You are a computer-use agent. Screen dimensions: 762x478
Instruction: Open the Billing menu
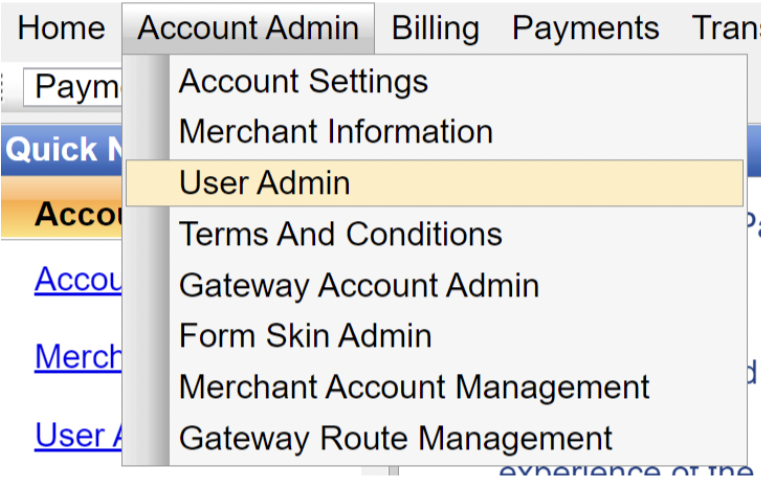coord(435,28)
